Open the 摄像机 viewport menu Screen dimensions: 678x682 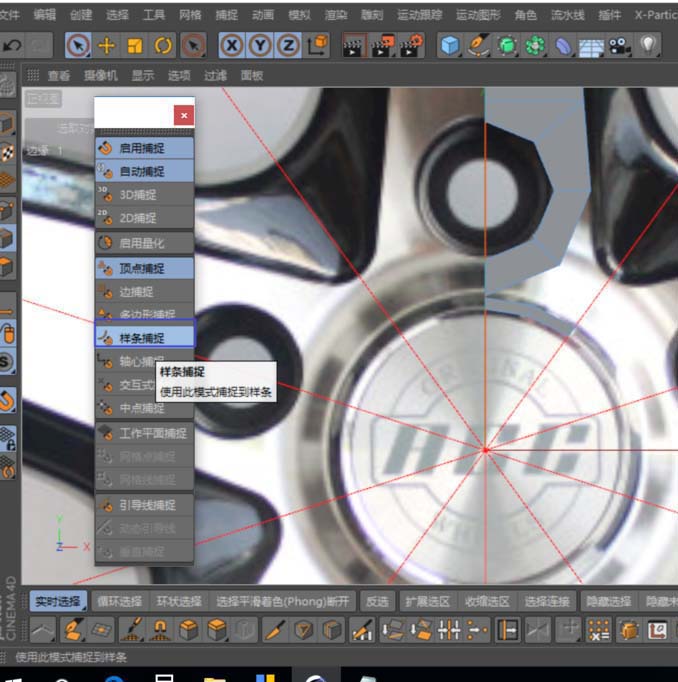(x=100, y=75)
